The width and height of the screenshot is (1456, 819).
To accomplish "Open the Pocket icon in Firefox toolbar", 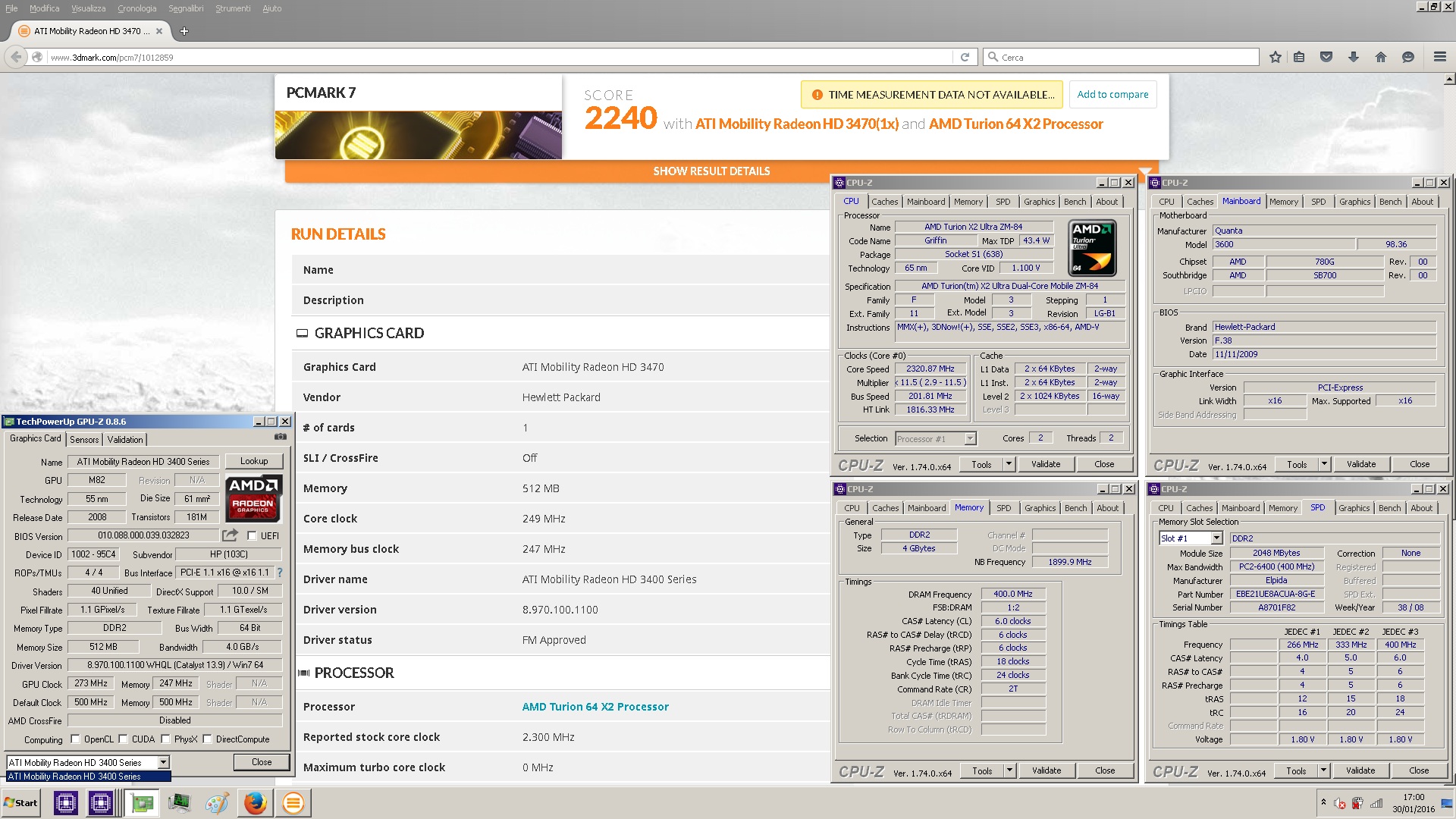I will 1326,57.
